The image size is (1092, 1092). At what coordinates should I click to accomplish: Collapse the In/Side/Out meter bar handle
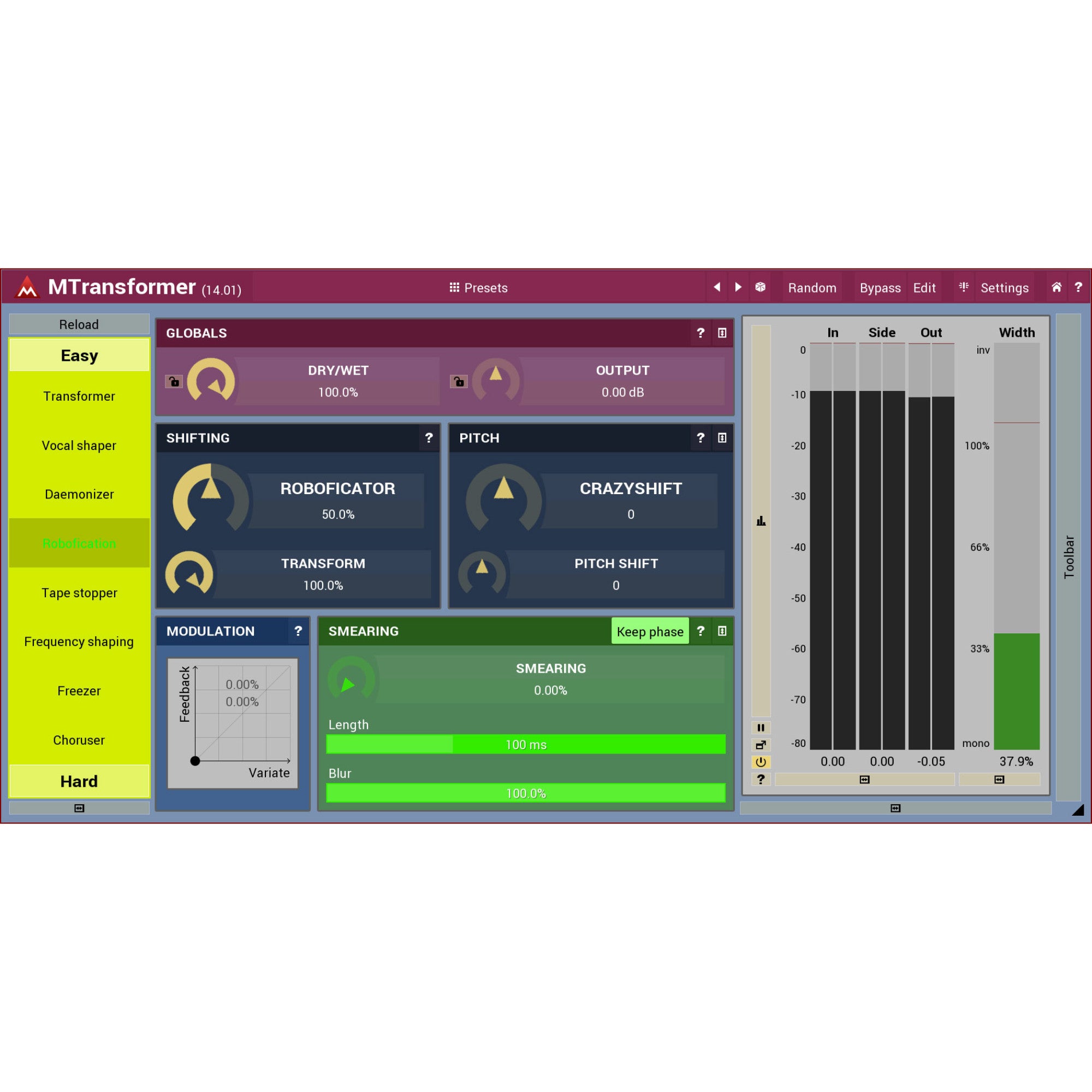click(x=864, y=780)
